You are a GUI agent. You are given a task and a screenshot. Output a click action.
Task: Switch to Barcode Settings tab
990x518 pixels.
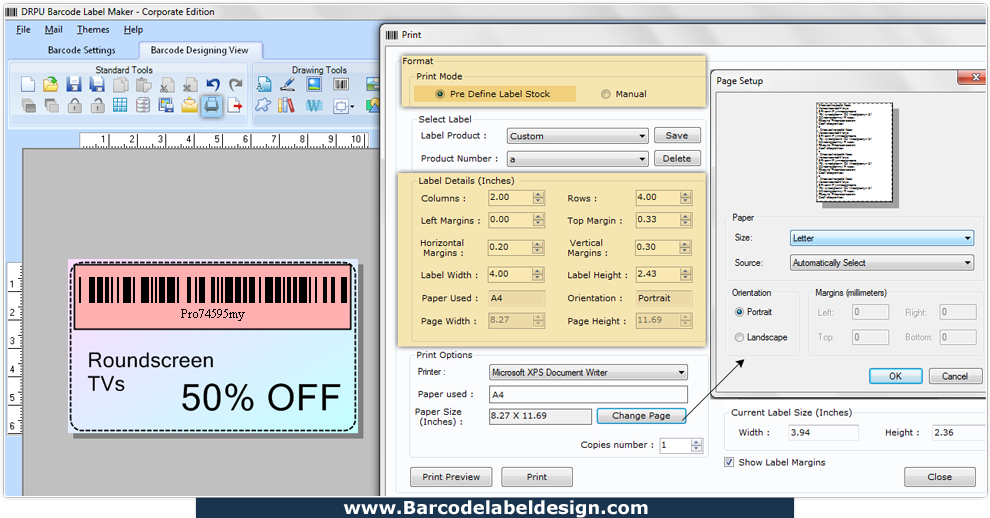click(81, 50)
